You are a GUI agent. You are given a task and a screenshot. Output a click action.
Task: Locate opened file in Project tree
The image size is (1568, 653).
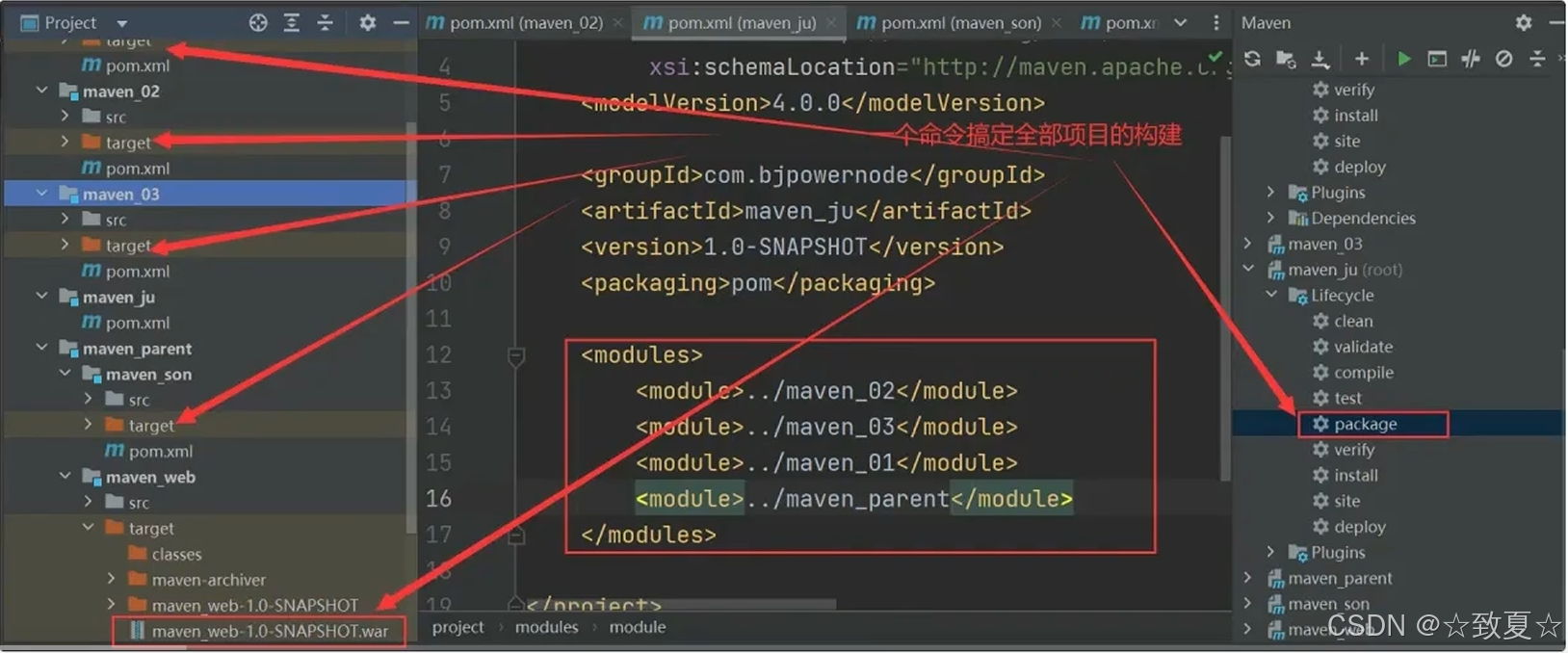point(257,22)
